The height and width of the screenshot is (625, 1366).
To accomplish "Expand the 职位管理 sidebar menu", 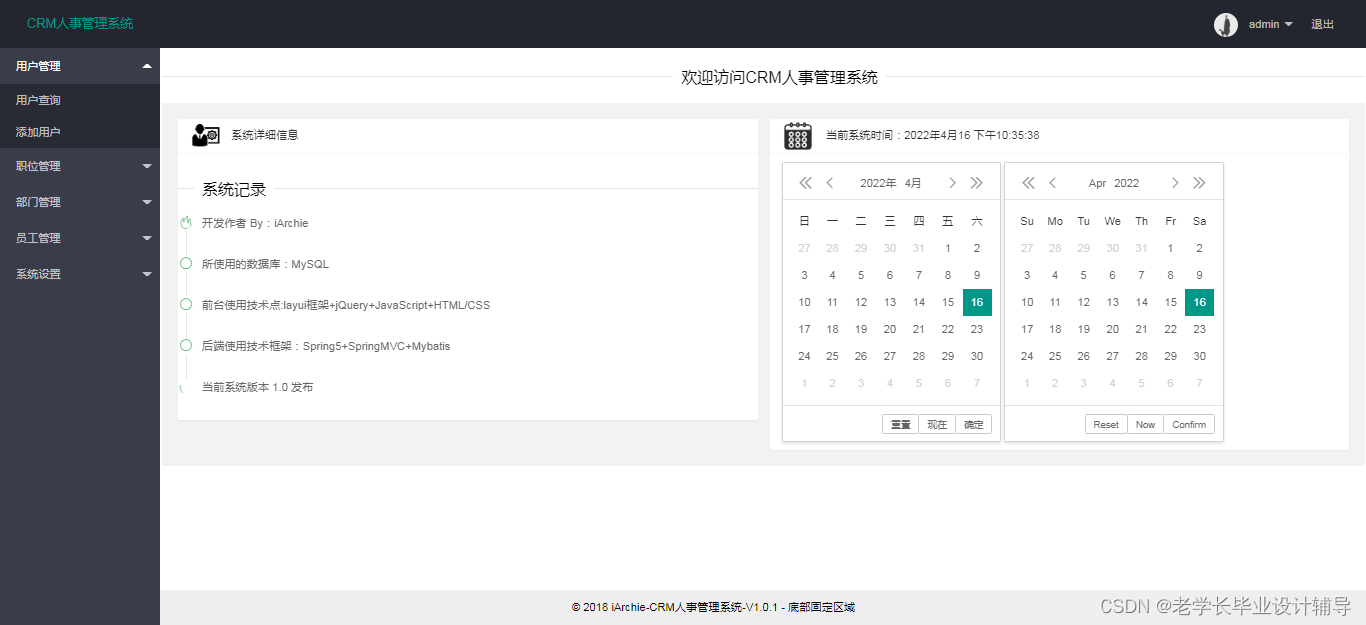I will point(80,165).
